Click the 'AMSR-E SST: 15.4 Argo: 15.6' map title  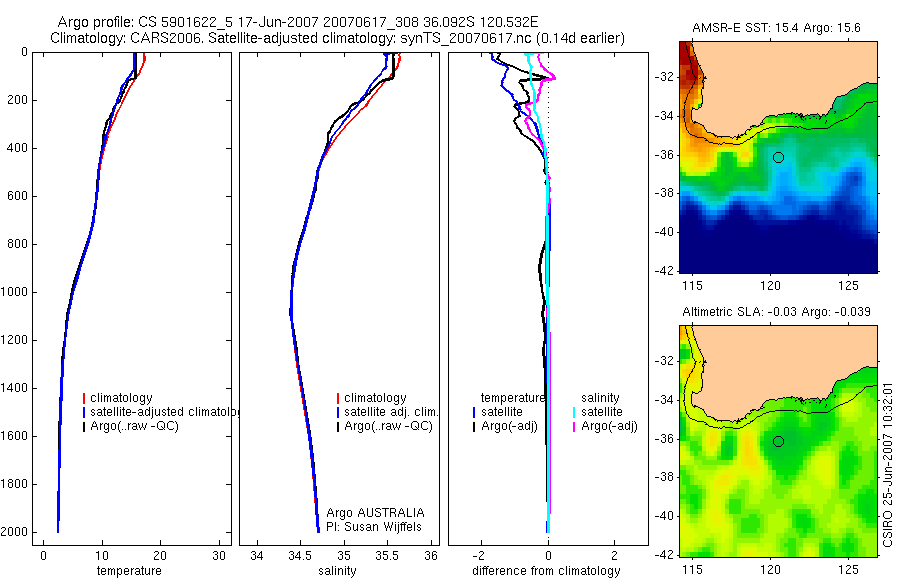(776, 28)
